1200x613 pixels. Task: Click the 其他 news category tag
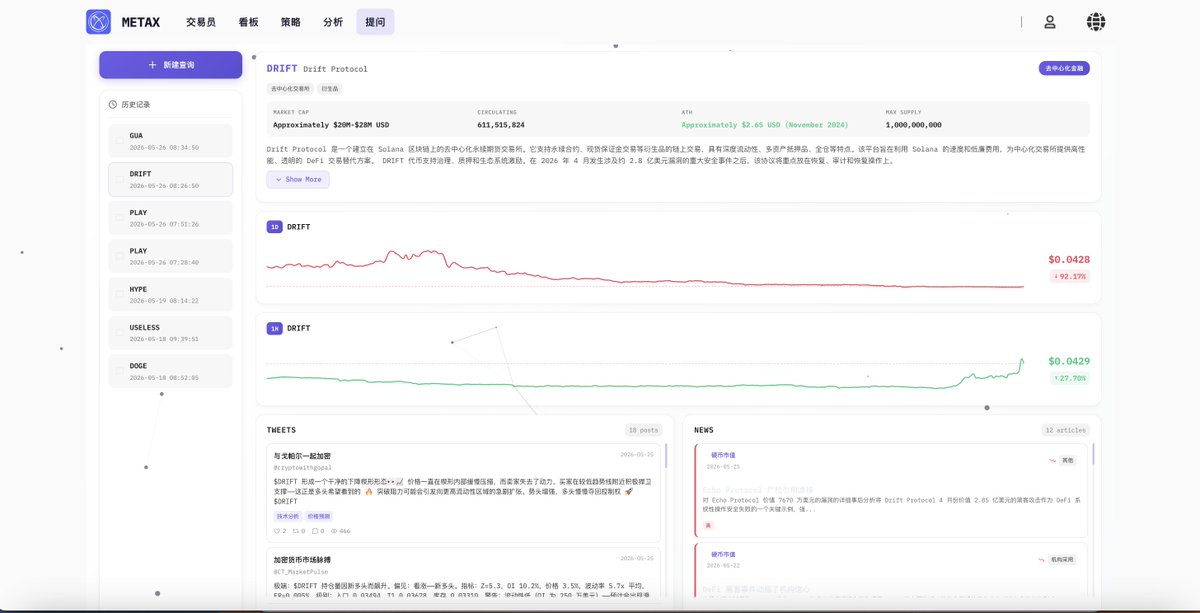(x=1068, y=461)
